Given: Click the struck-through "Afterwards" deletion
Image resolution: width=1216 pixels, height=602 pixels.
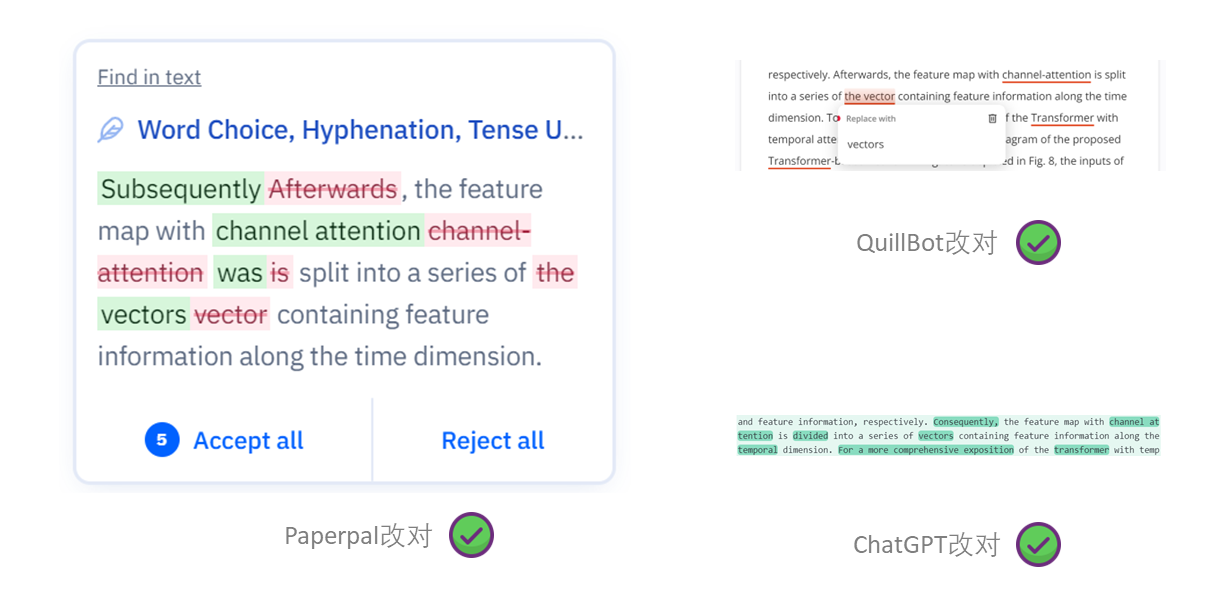Looking at the screenshot, I should 333,189.
